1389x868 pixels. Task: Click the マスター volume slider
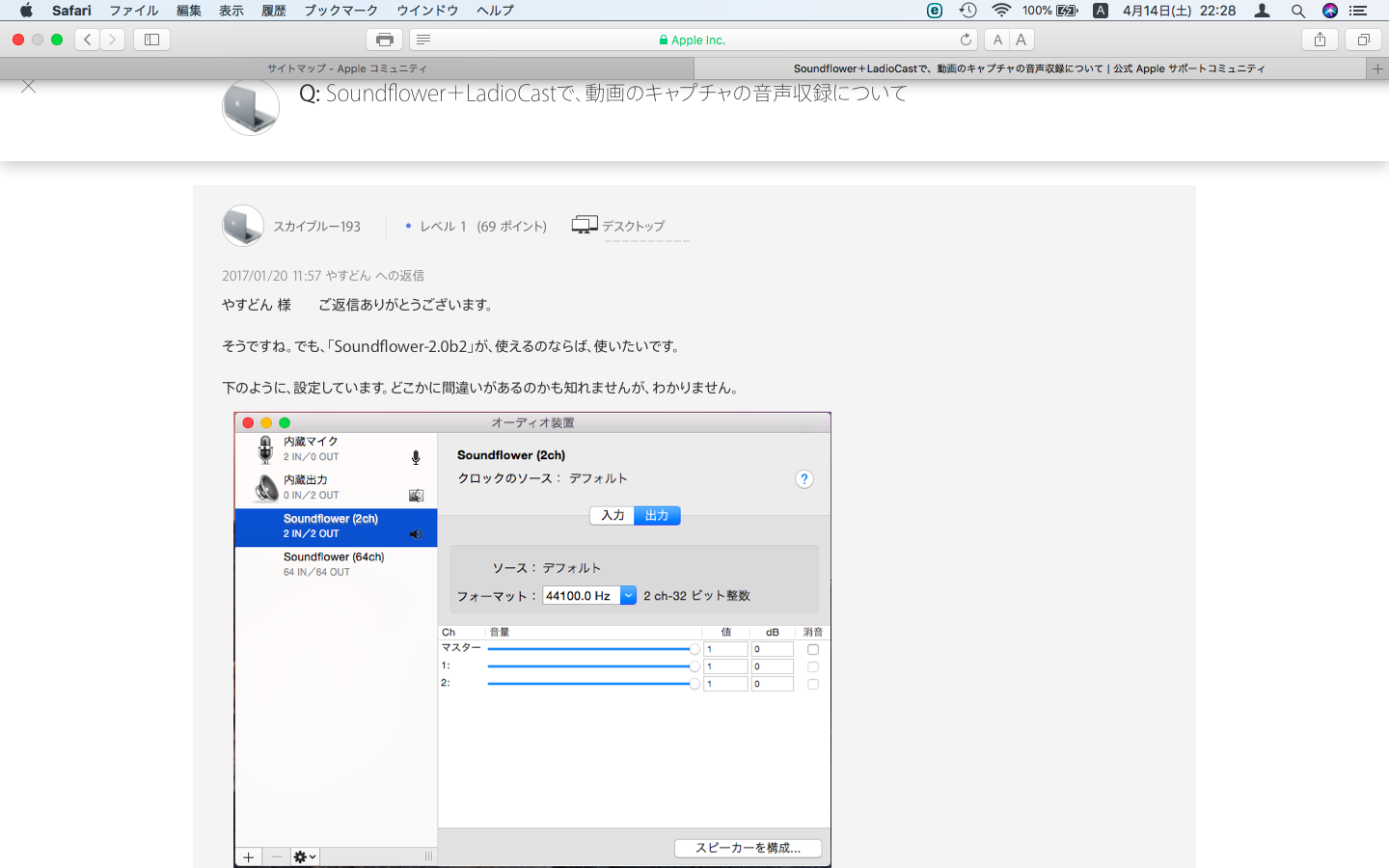[x=590, y=649]
